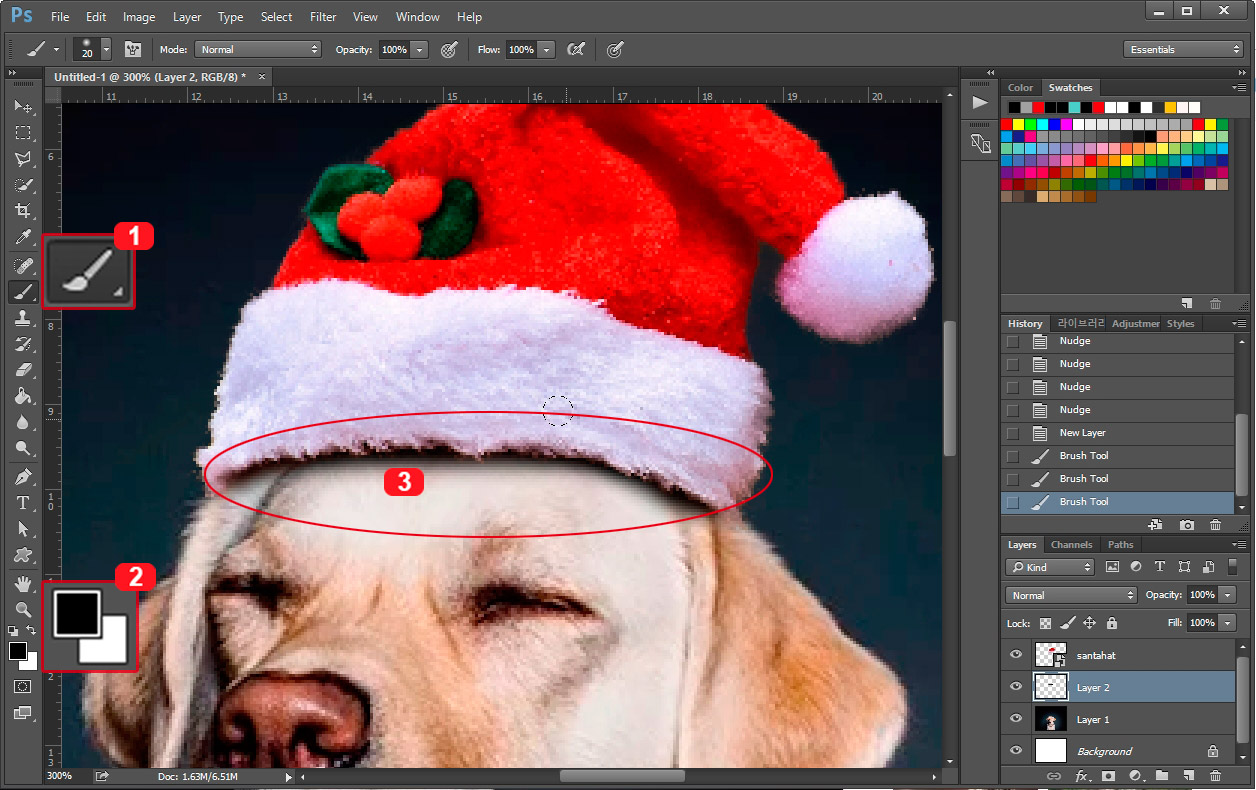This screenshot has width=1256, height=790.
Task: Select the Blur tool
Action: point(23,422)
